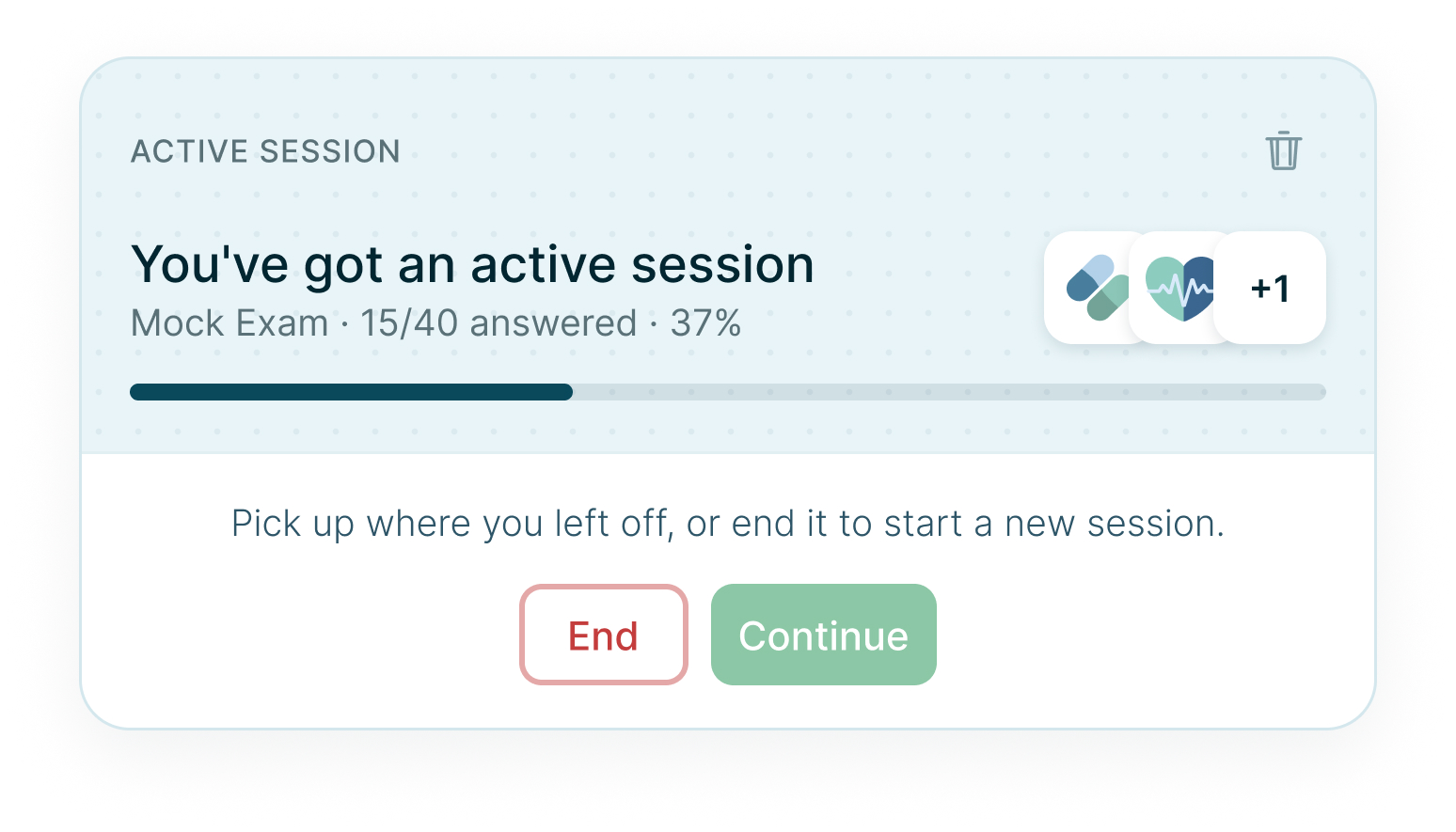
Task: Click the filled dark part of progress bar
Action: 351,392
